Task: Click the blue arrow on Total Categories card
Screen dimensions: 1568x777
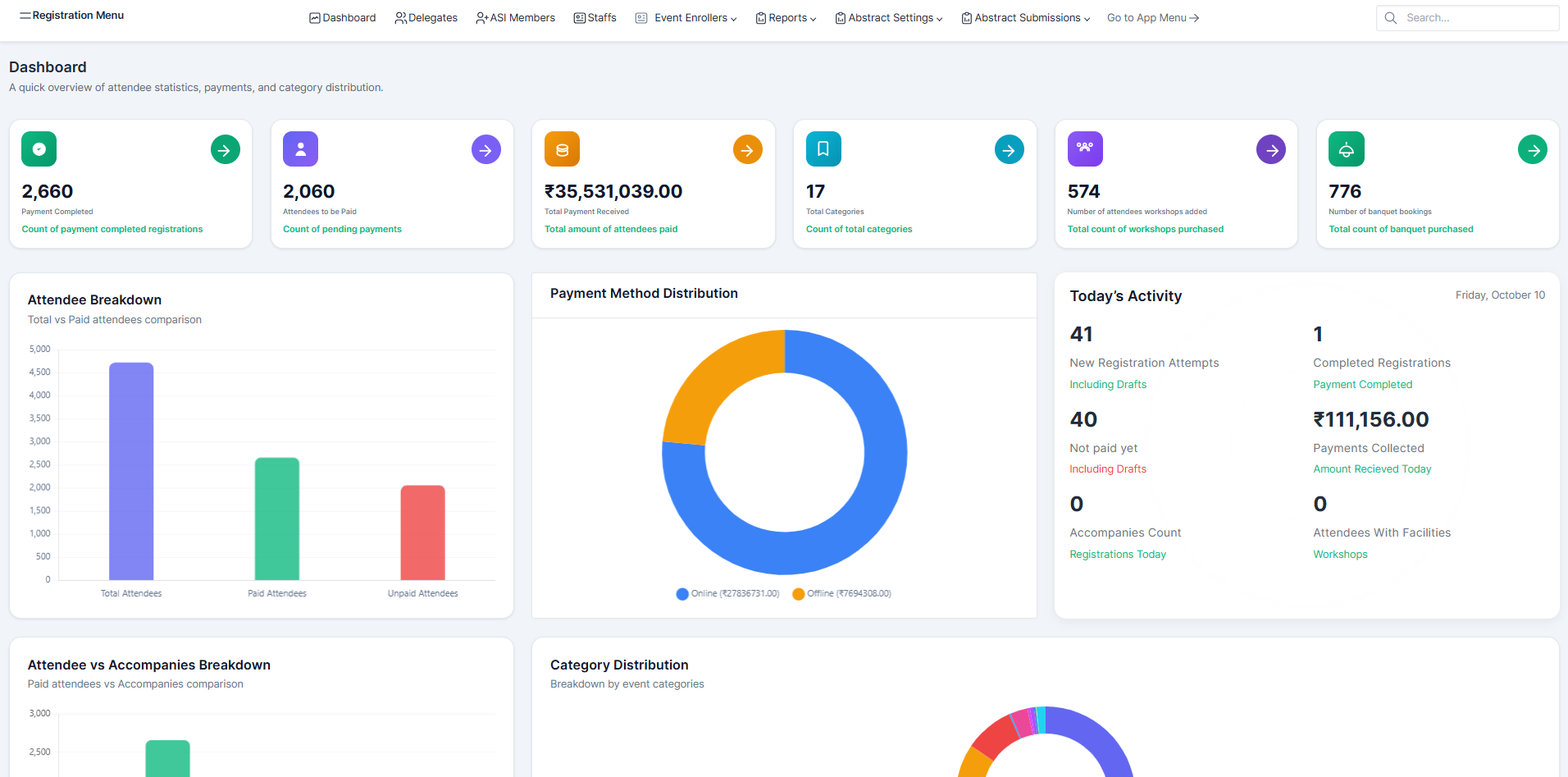Action: [x=1009, y=150]
